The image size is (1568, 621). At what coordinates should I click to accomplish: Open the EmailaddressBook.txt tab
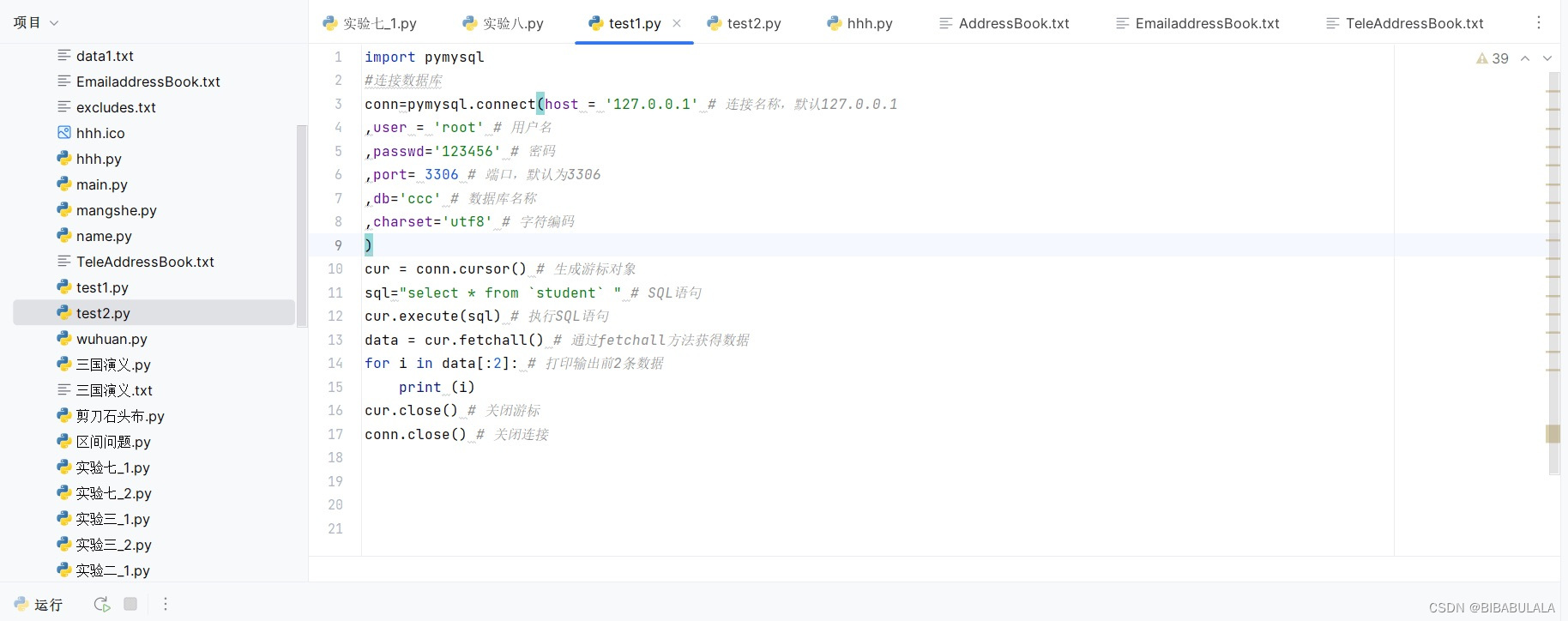[1197, 23]
